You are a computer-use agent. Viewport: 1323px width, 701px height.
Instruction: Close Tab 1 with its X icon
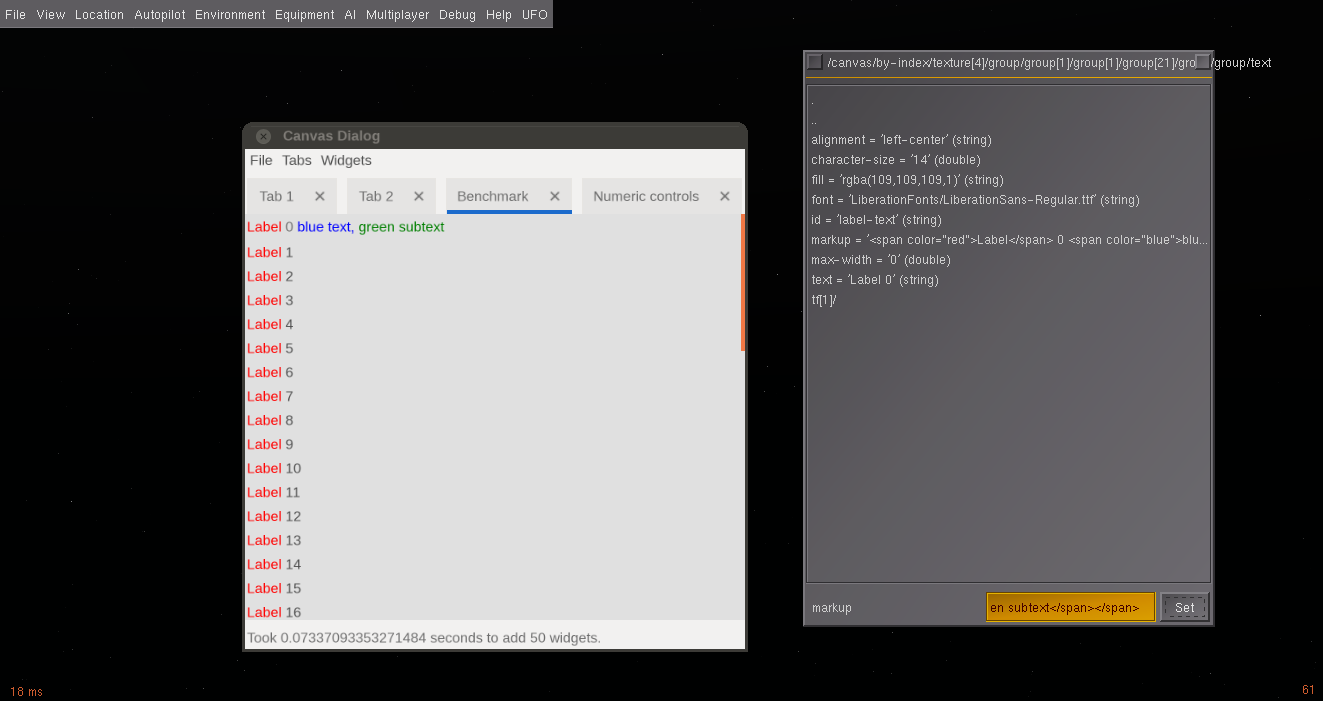[320, 197]
